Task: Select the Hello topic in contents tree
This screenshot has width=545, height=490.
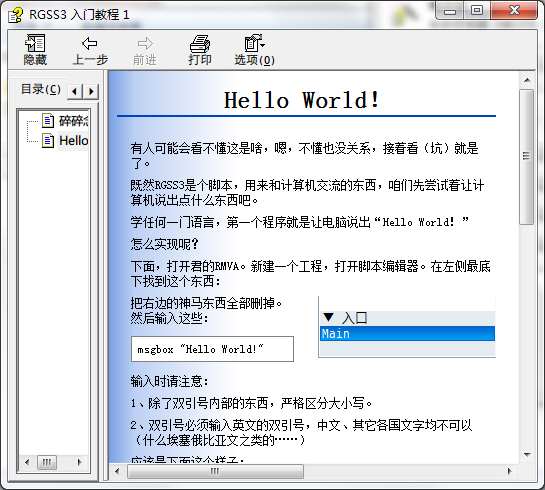Action: 73,141
